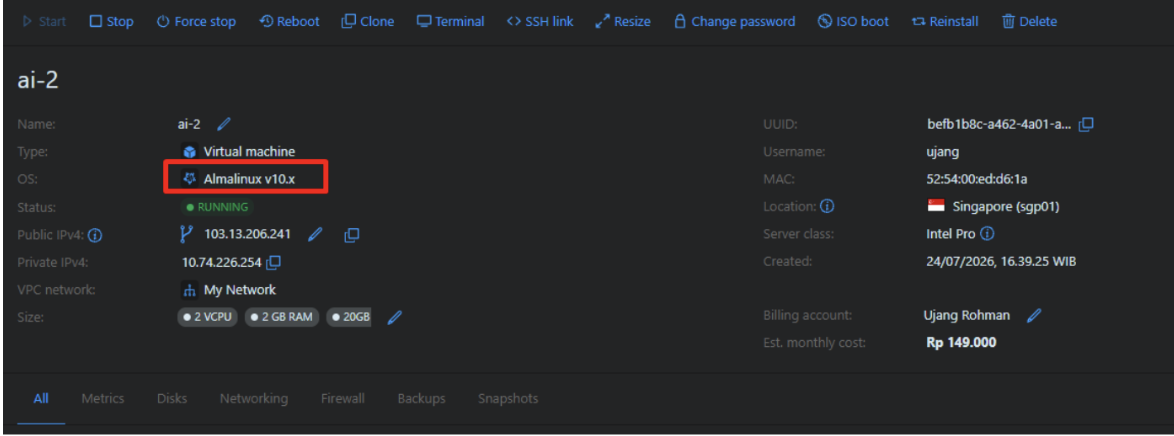Click the Almalinux OS icon
The image size is (1174, 436).
click(189, 178)
